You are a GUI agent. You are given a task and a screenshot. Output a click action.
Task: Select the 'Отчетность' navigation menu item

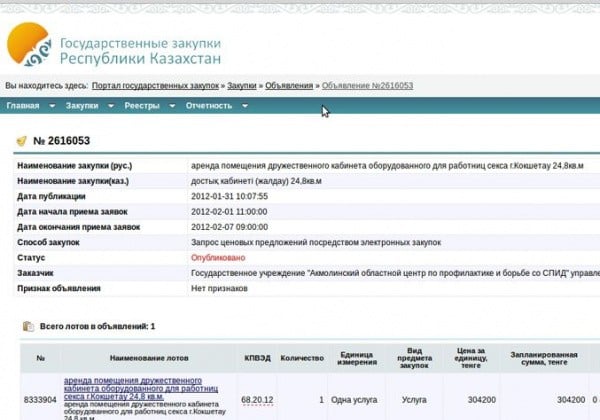click(209, 105)
